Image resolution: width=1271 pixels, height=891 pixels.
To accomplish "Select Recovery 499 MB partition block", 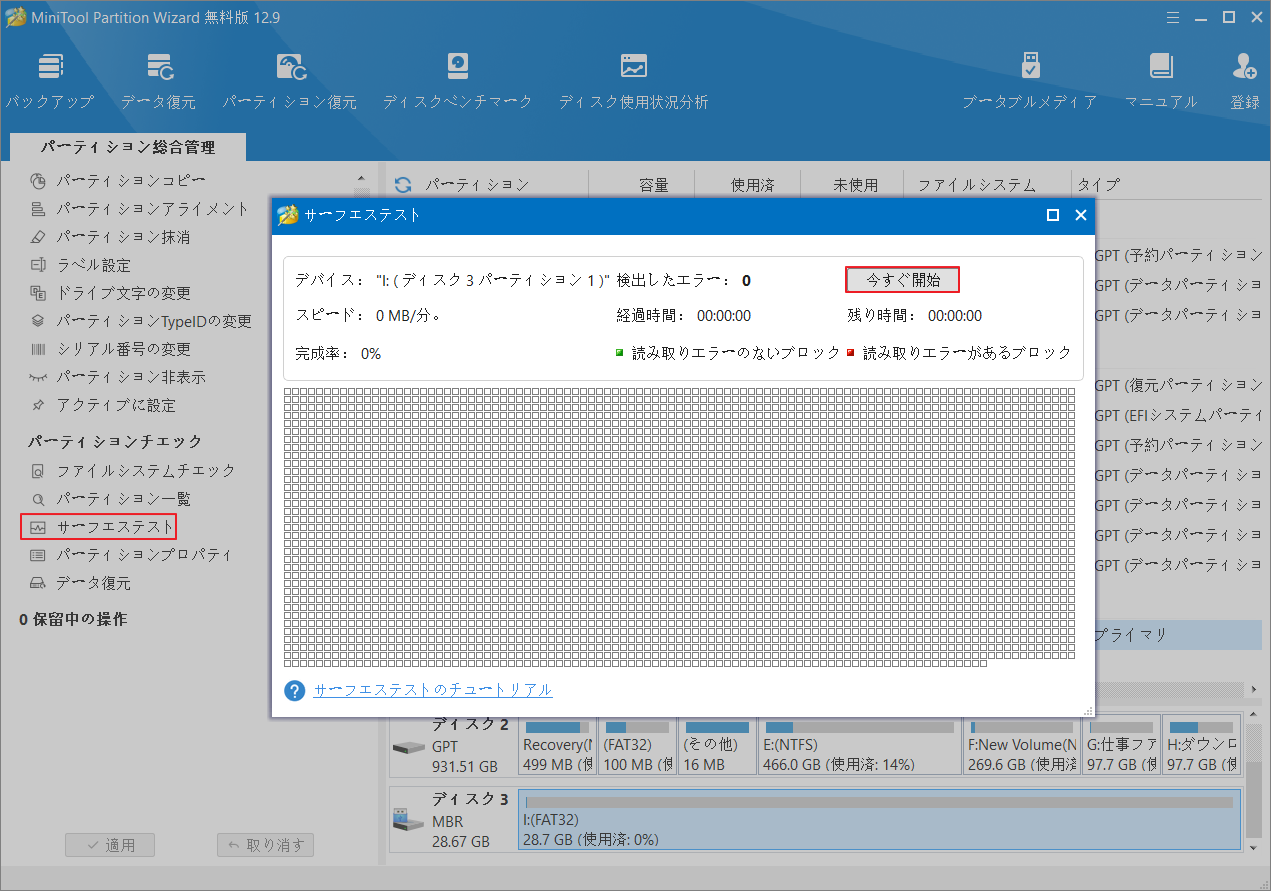I will point(557,744).
